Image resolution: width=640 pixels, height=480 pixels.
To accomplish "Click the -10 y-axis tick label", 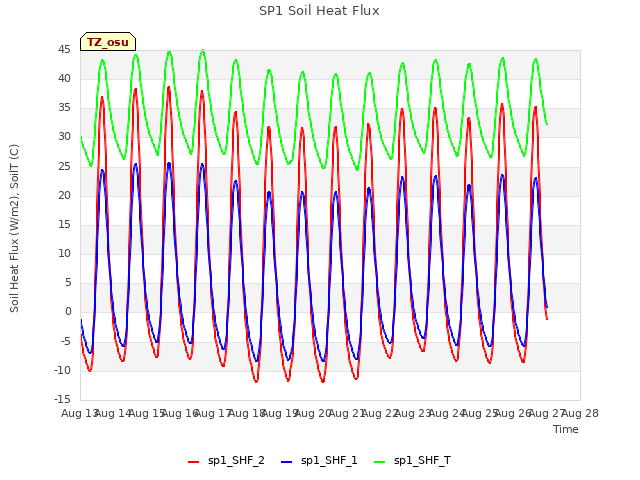I will pos(62,370).
